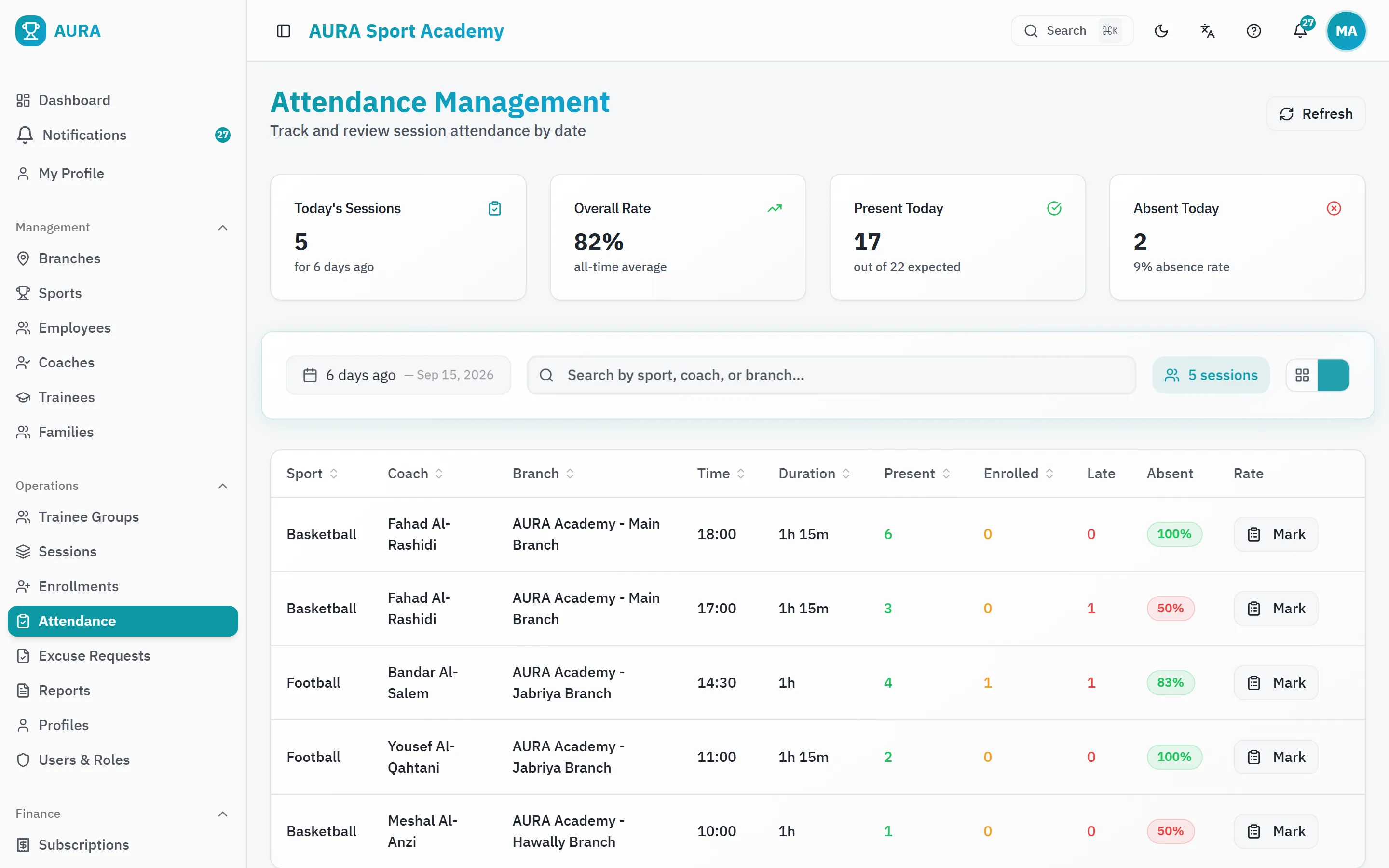Sort table by Present column
The height and width of the screenshot is (868, 1389).
pyautogui.click(x=917, y=474)
